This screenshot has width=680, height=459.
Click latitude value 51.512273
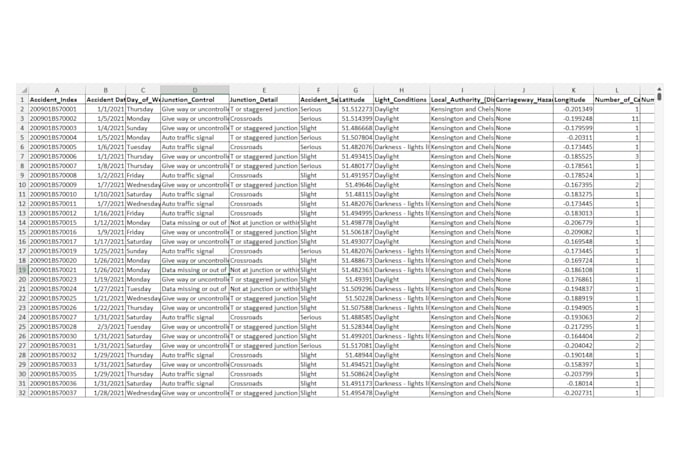pyautogui.click(x=356, y=109)
